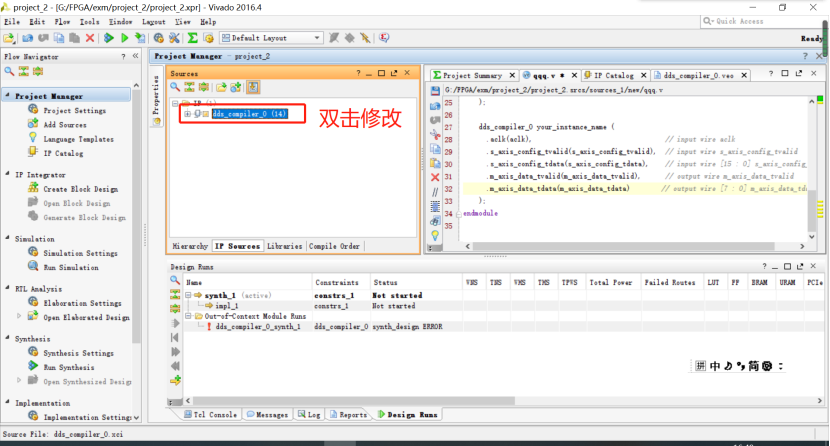Screen dimensions: 830x446
Task: Open the Flow menu
Action: pos(62,22)
